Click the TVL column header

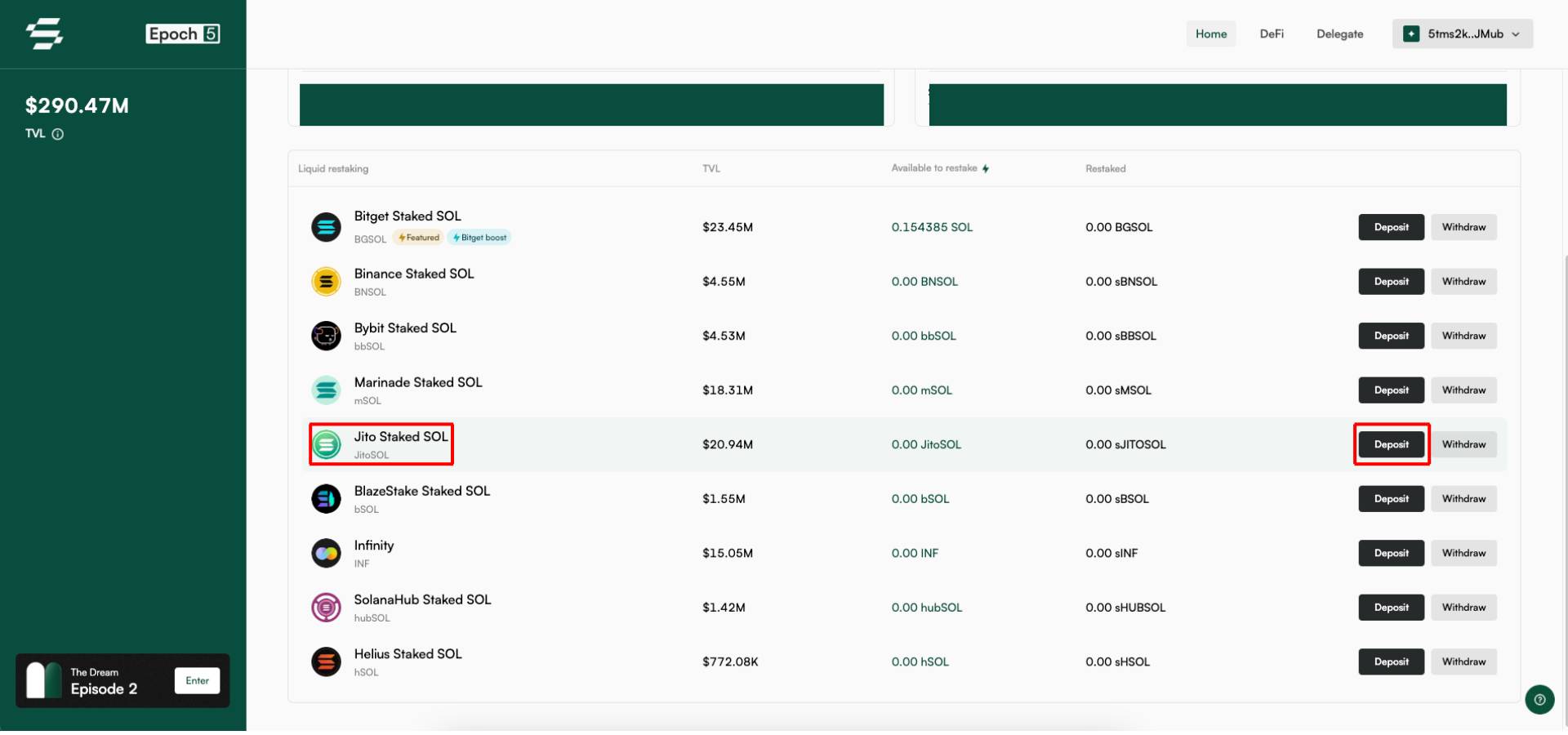711,169
